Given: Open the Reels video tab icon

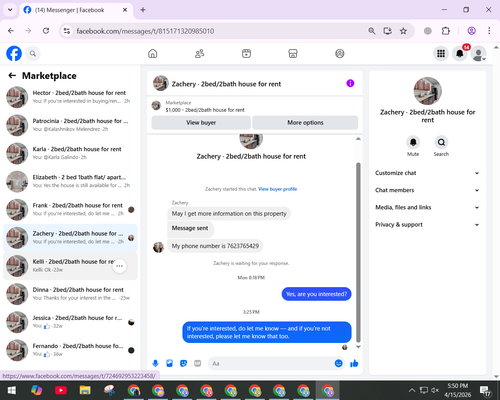Looking at the screenshot, I should 246,53.
